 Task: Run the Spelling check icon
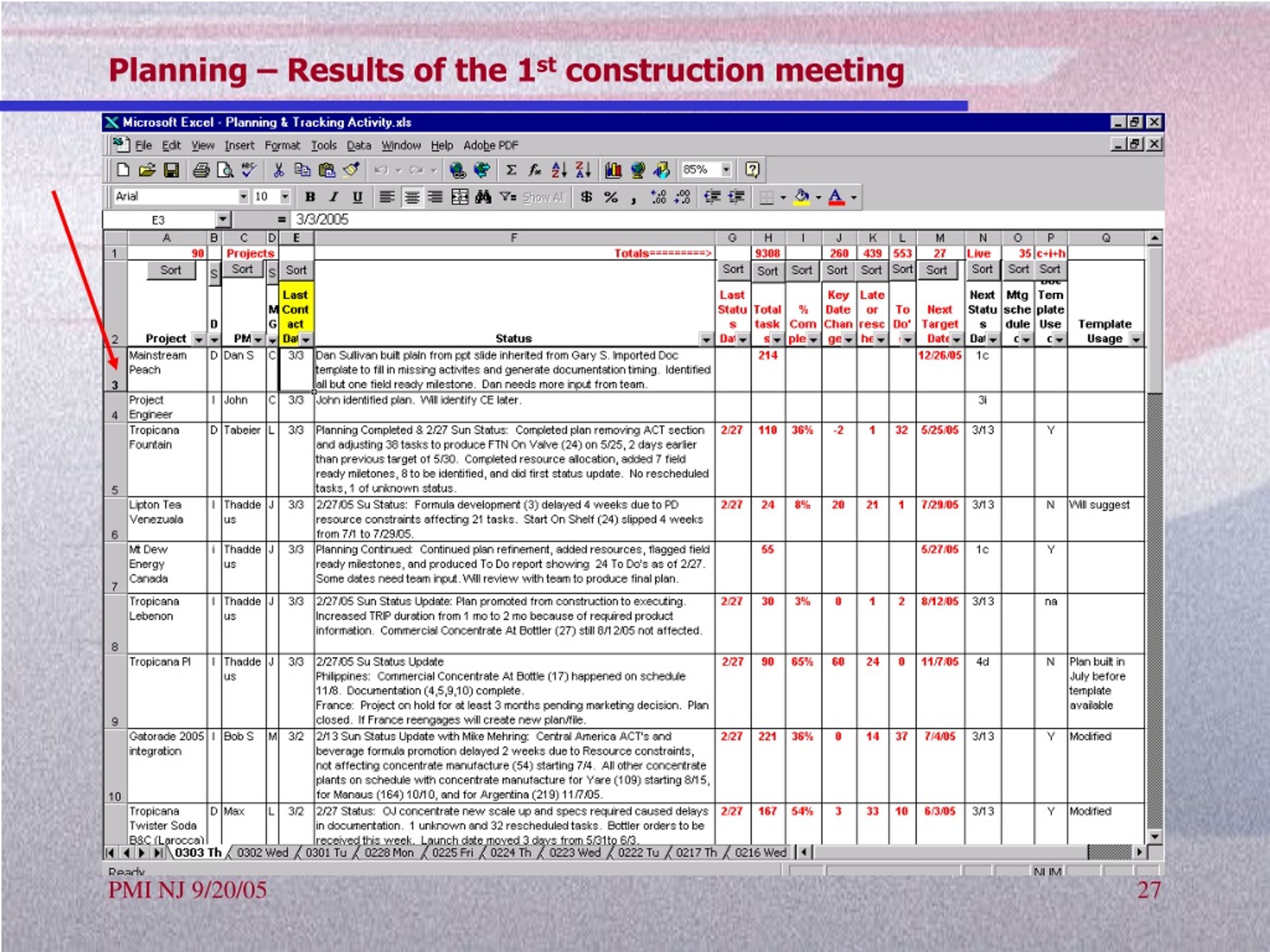tap(249, 170)
